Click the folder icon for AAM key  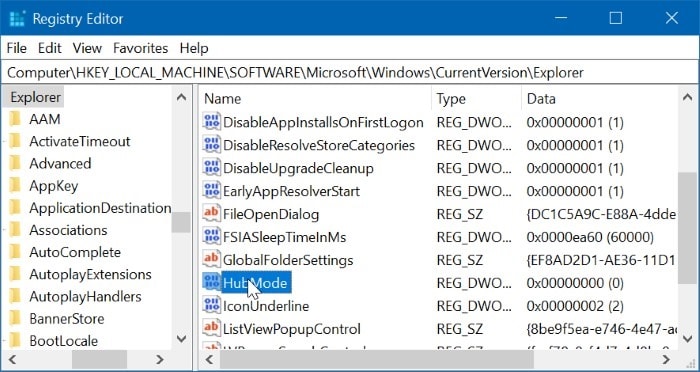coord(15,119)
